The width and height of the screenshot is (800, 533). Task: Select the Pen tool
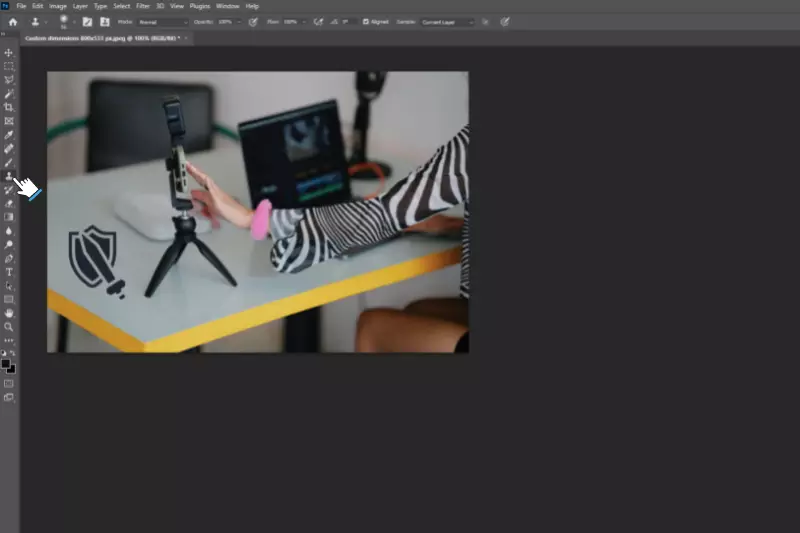tap(9, 259)
